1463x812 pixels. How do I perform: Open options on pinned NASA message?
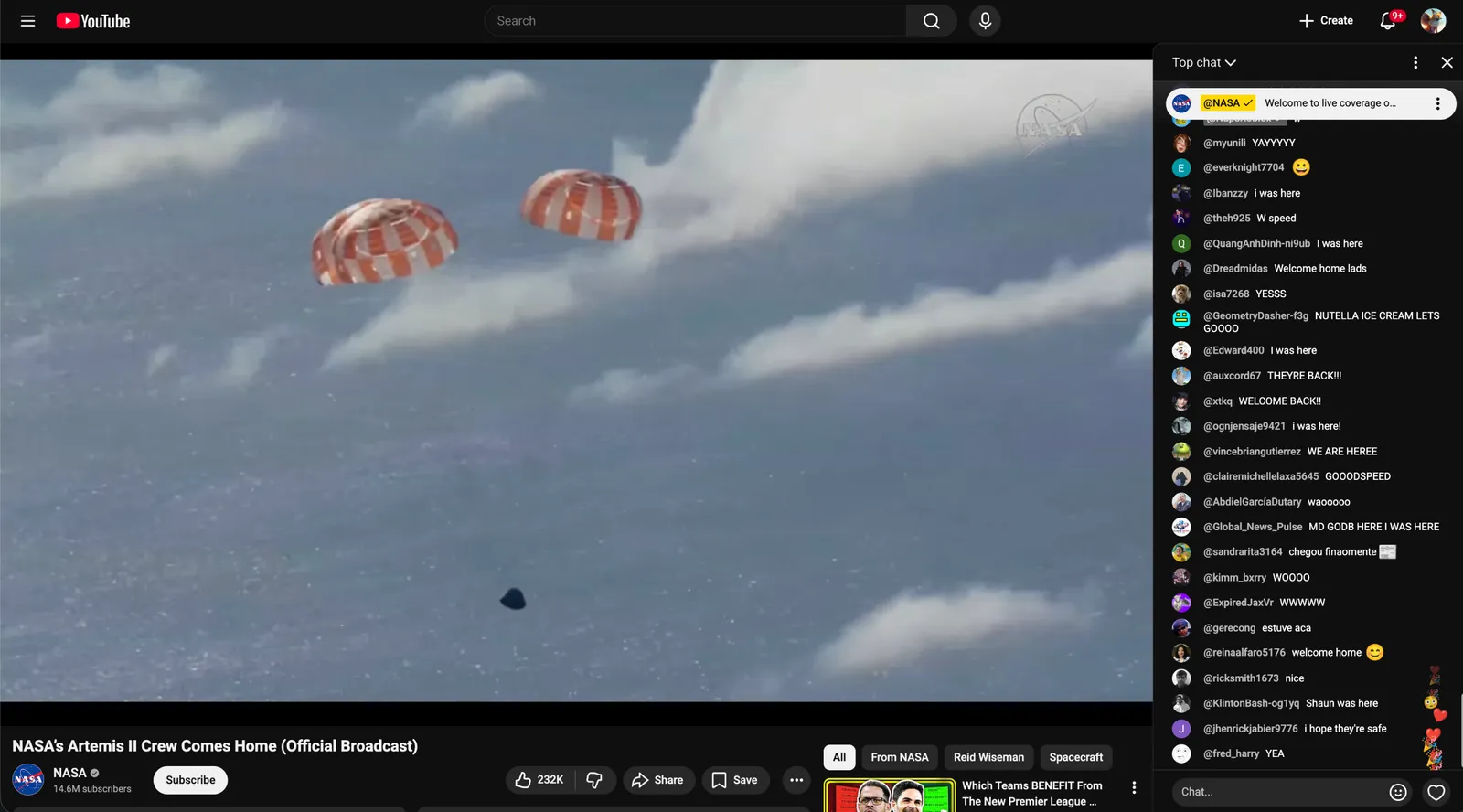coord(1437,103)
